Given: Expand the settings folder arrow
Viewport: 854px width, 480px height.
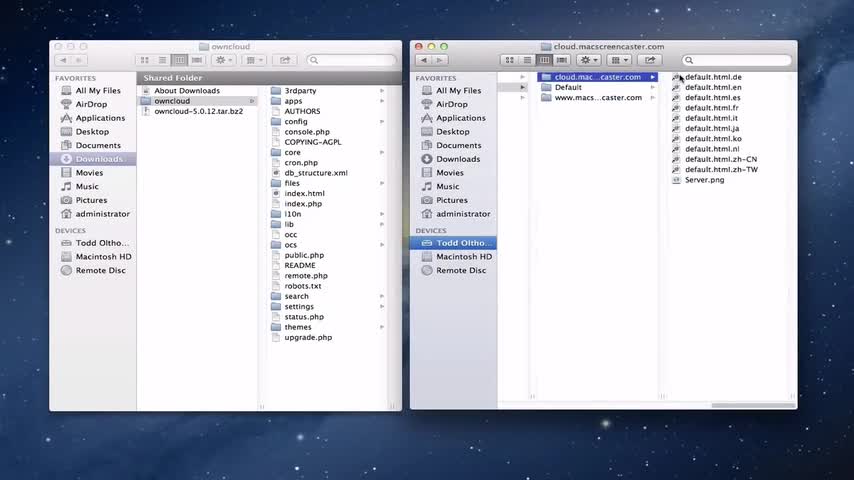Looking at the screenshot, I should point(382,306).
